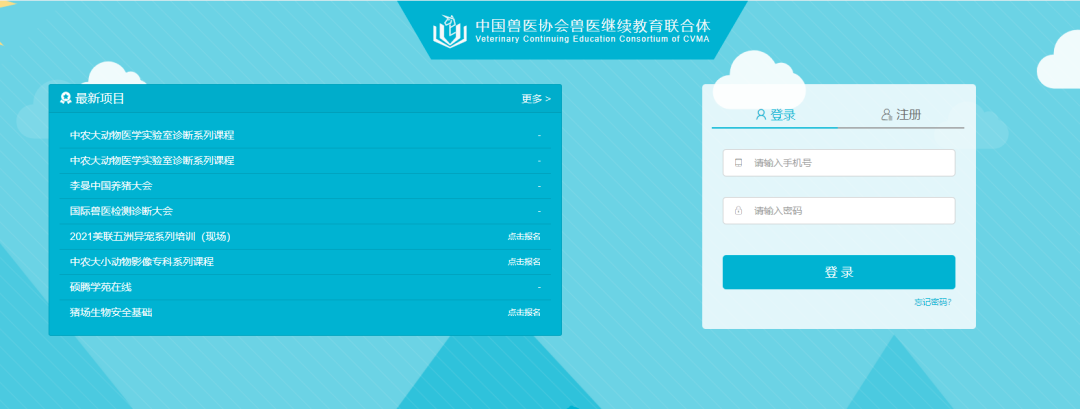Click the person icon on the 注册 tab

click(x=886, y=114)
